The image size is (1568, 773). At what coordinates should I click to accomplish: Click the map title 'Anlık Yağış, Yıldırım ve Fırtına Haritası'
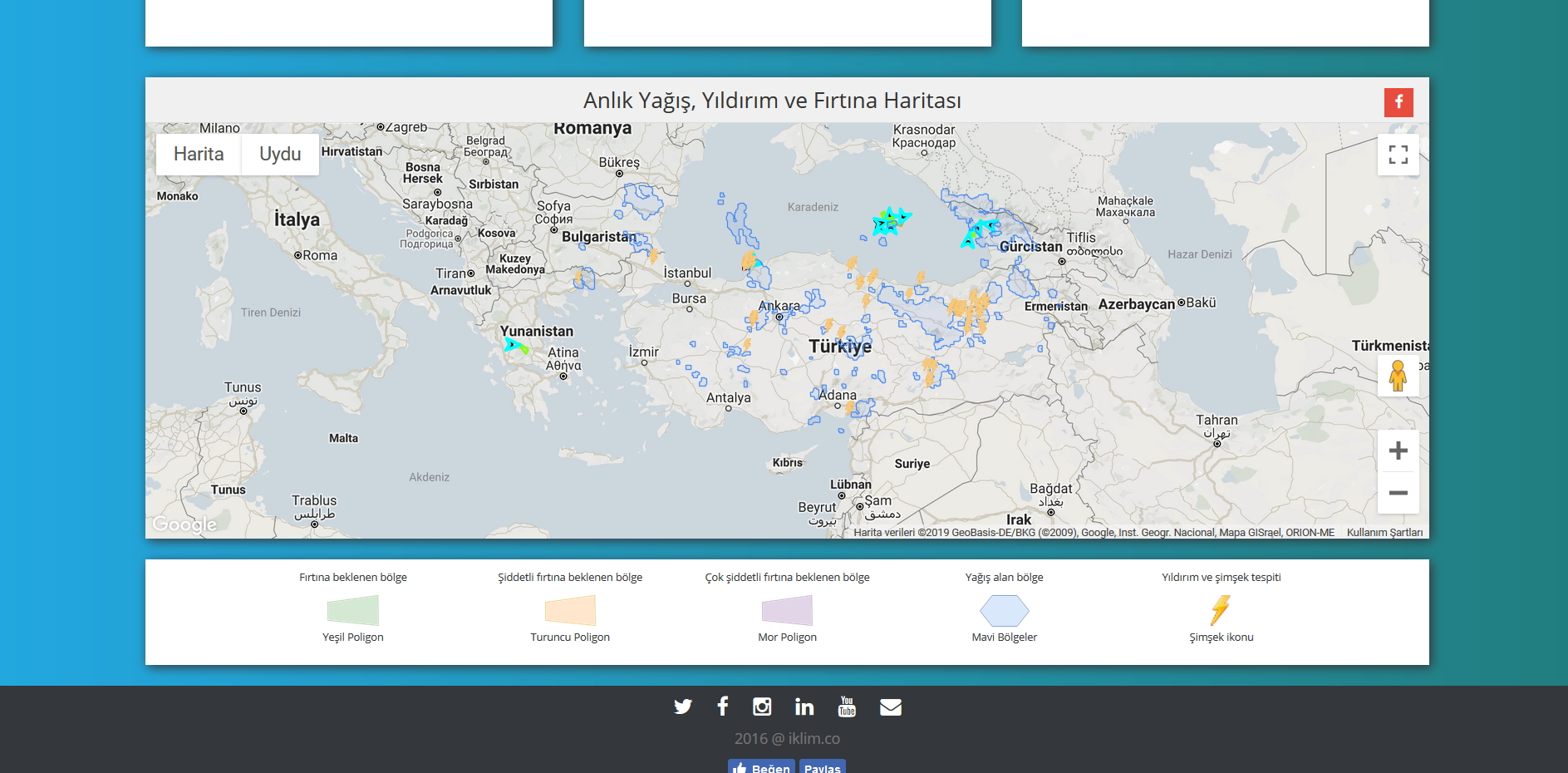coord(772,101)
